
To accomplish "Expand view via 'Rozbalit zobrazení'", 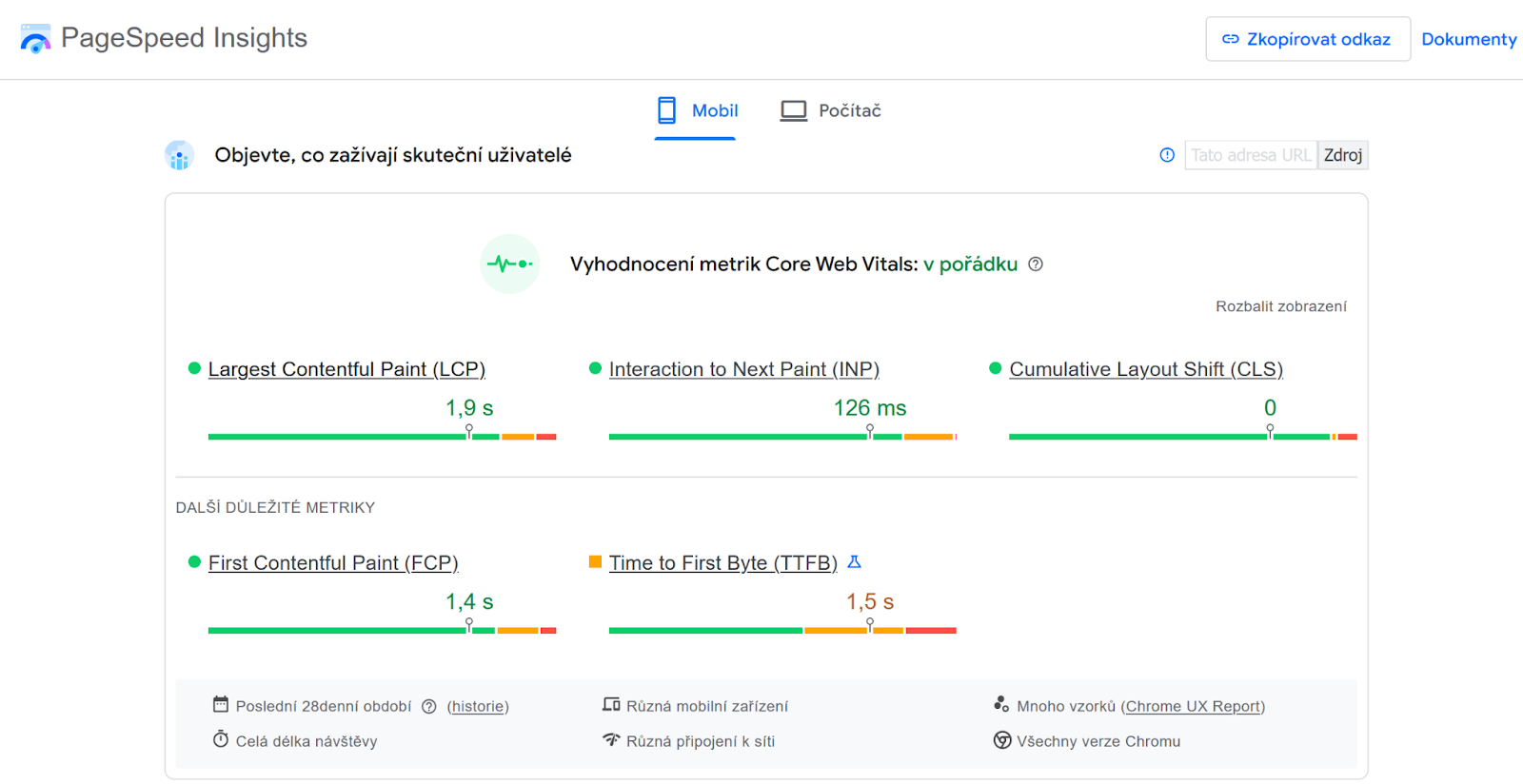I will point(1280,306).
